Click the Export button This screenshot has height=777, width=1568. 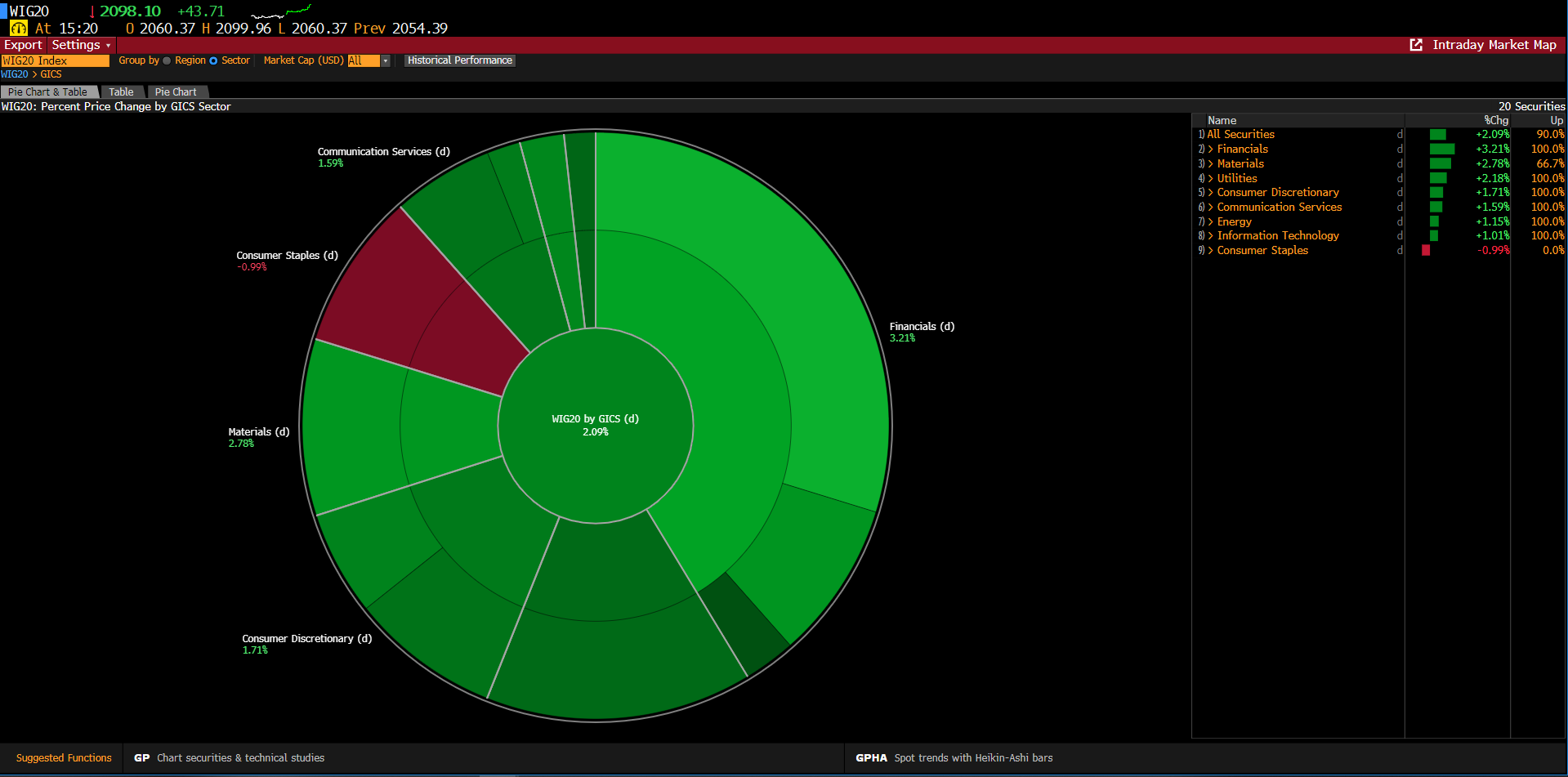[23, 45]
